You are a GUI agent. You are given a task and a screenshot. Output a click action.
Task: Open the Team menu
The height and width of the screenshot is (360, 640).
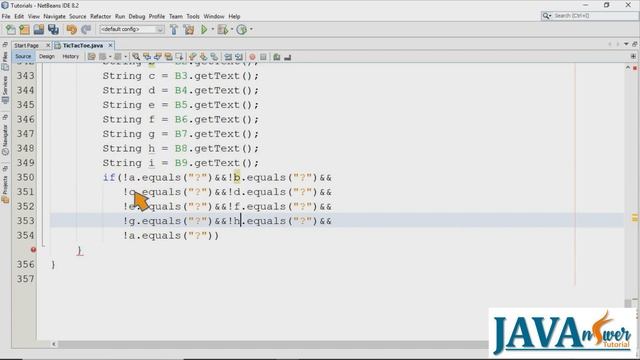176,16
